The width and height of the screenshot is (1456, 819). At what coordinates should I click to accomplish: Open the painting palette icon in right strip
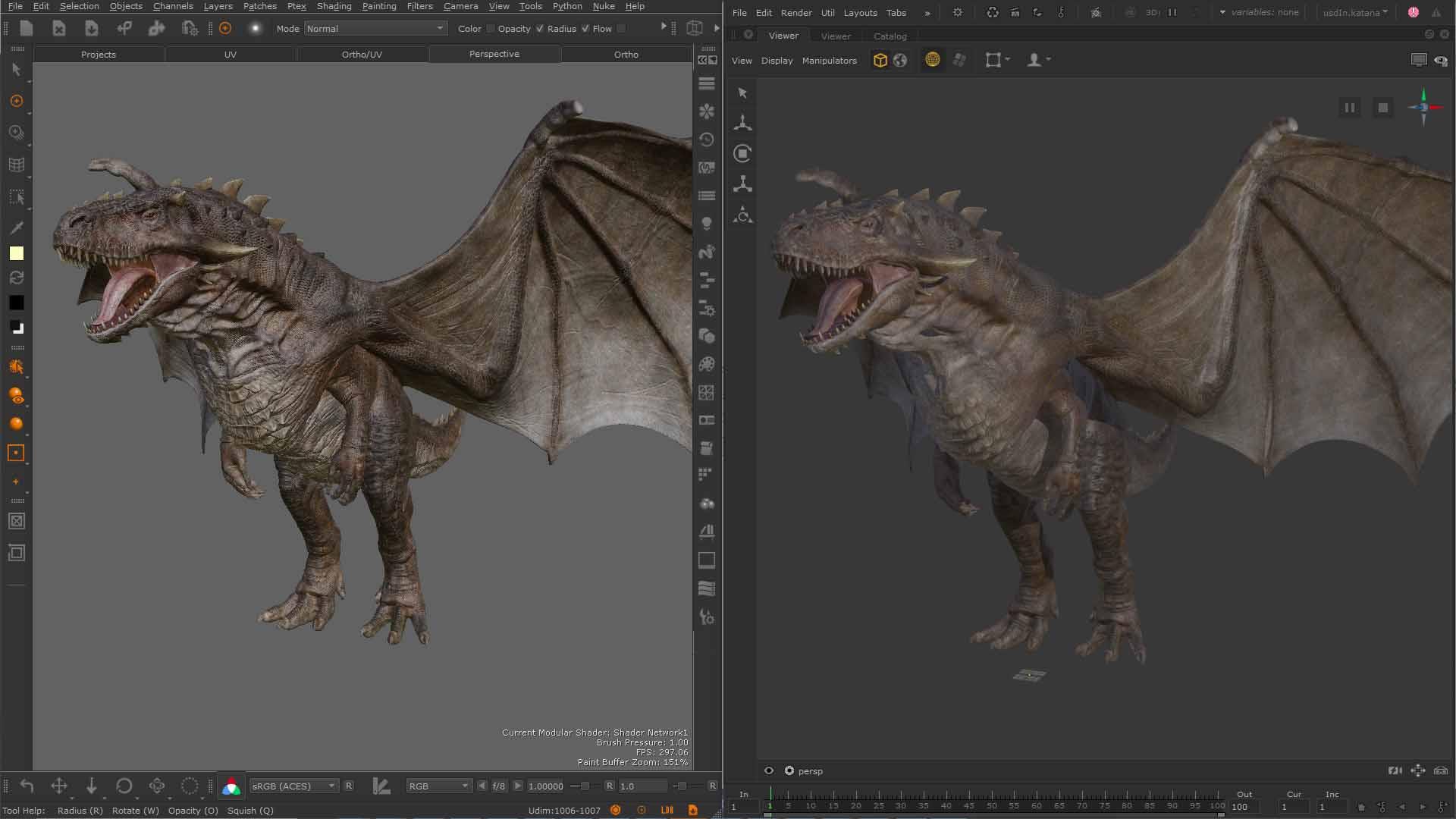pyautogui.click(x=706, y=365)
